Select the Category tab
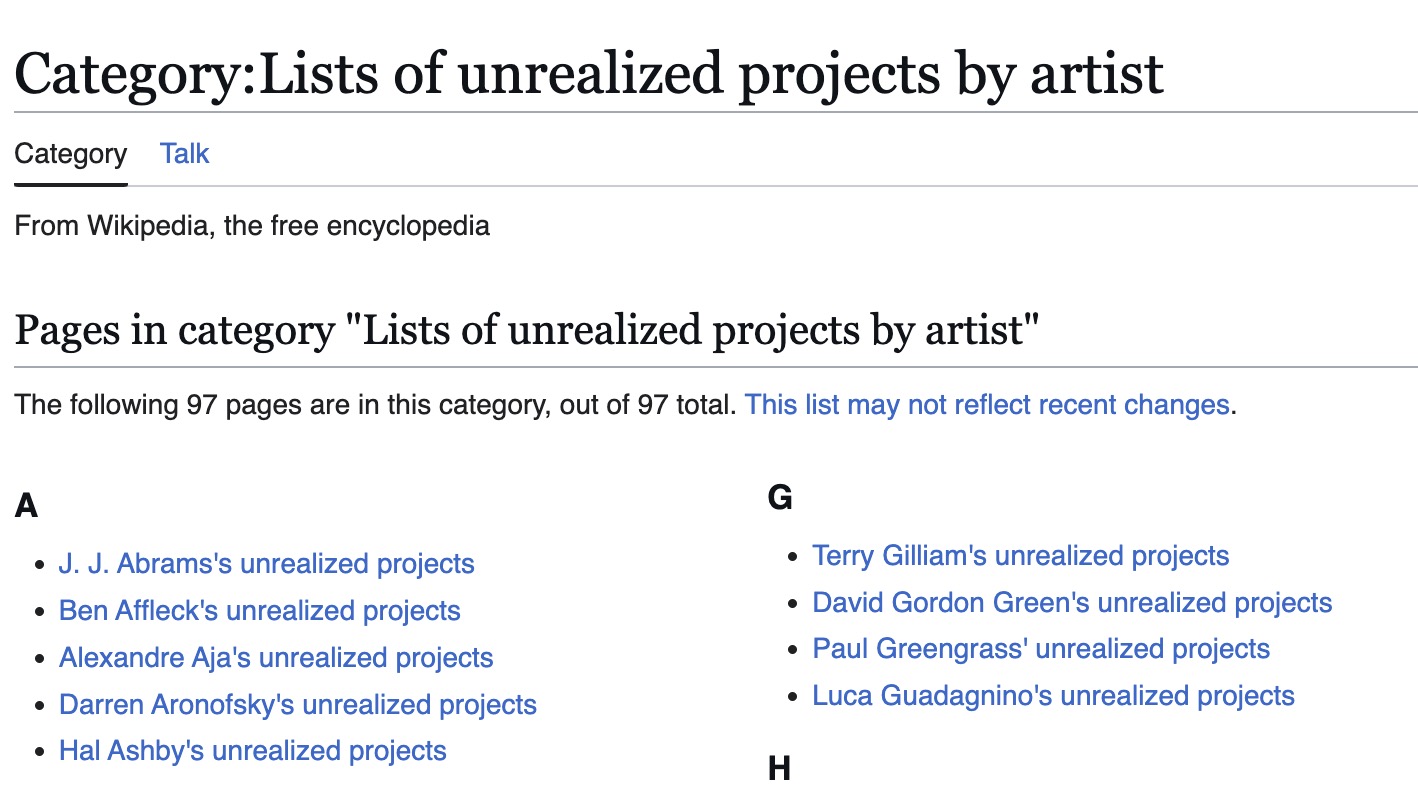The width and height of the screenshot is (1418, 804). (71, 154)
